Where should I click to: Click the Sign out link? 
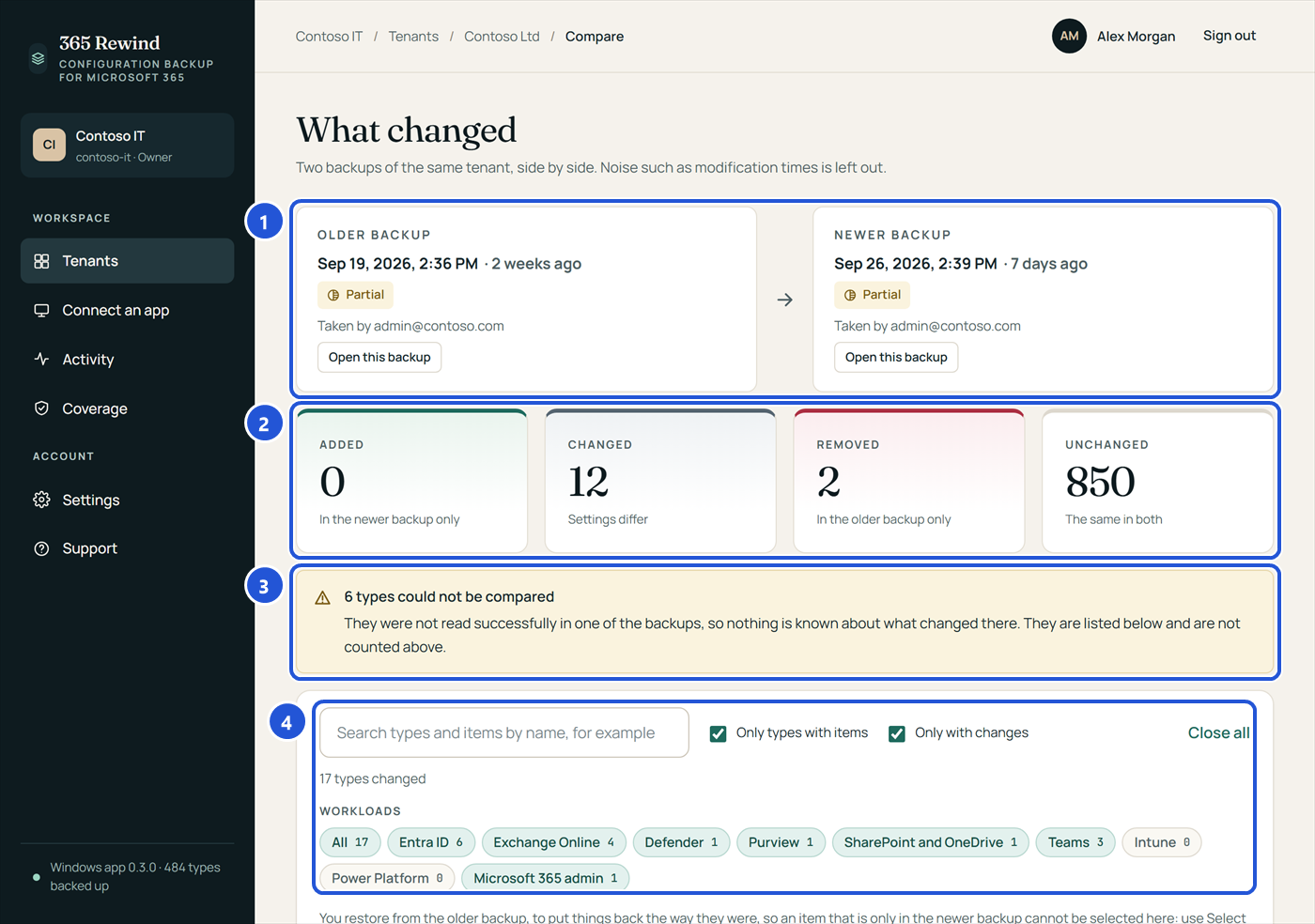[1229, 36]
